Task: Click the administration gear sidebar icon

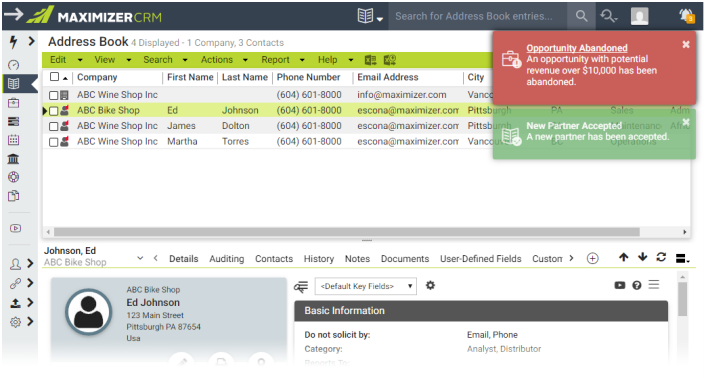Action: [15, 322]
